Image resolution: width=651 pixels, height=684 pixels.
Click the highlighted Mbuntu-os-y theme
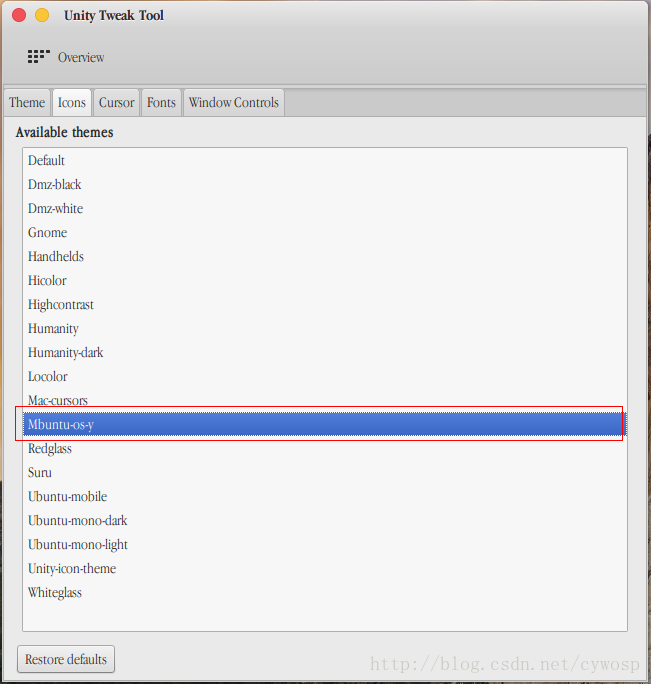pos(325,424)
